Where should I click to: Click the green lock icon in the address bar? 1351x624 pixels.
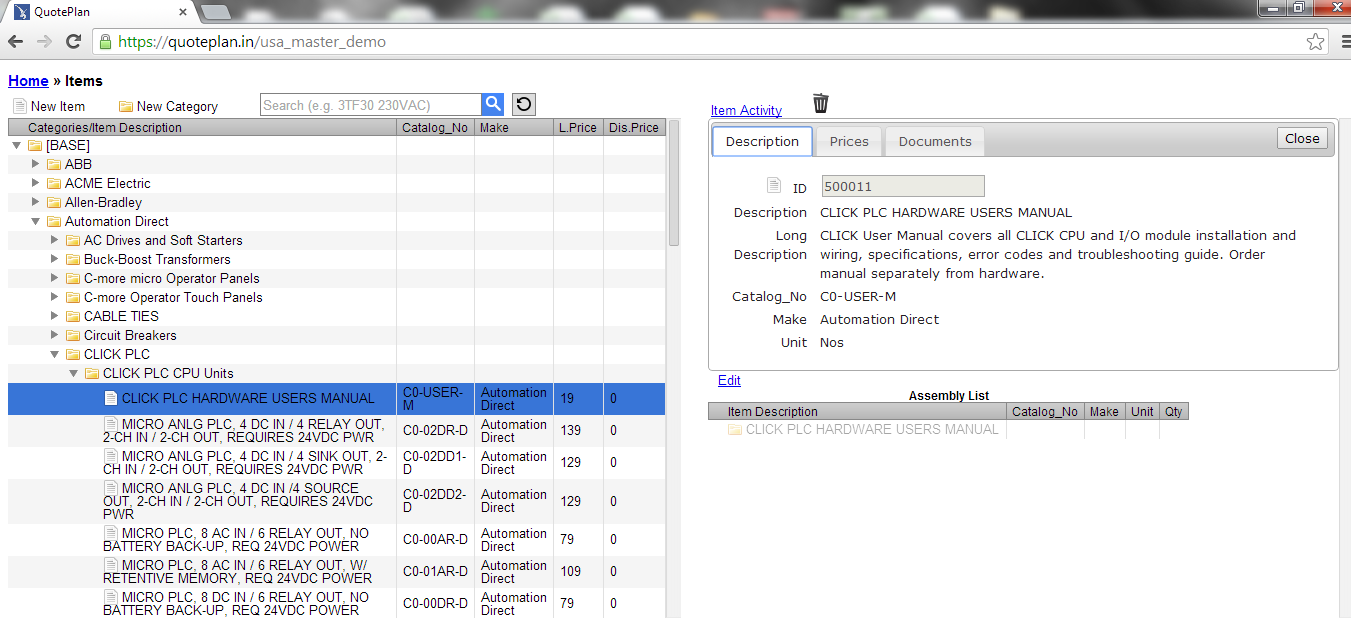(x=106, y=42)
